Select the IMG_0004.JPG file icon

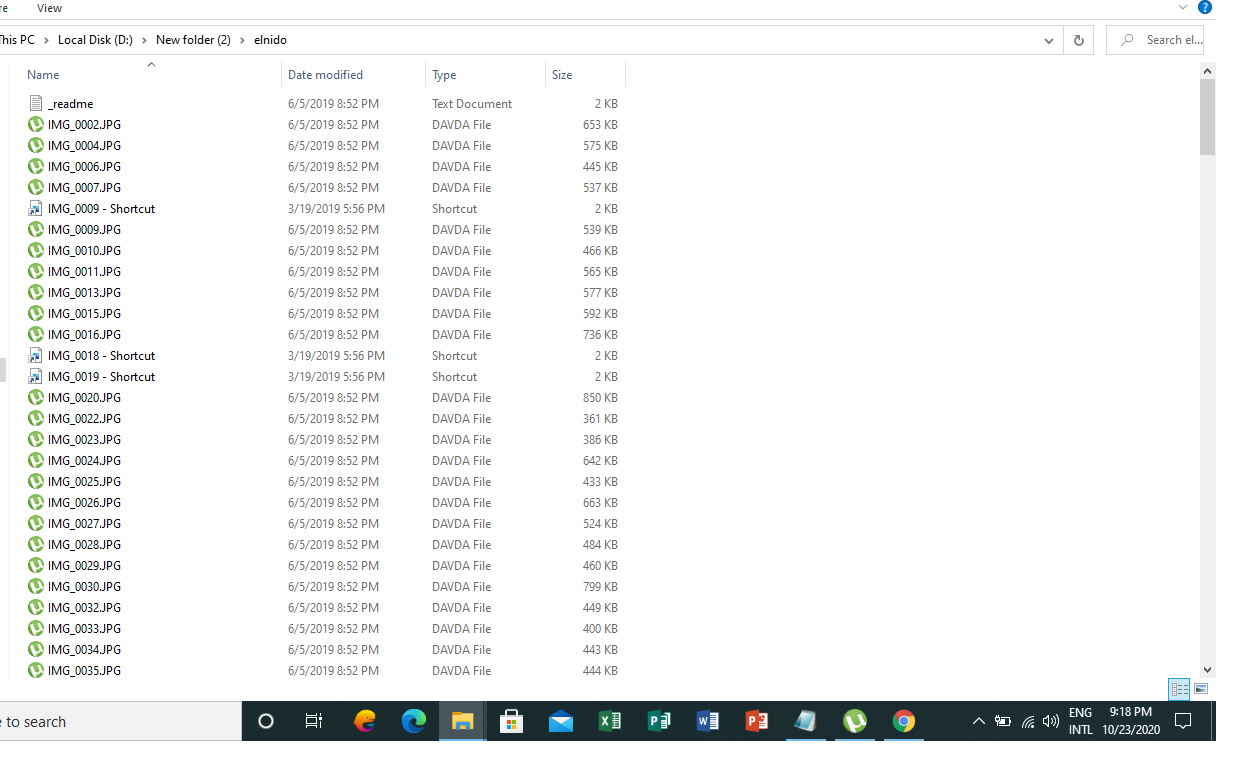click(36, 145)
